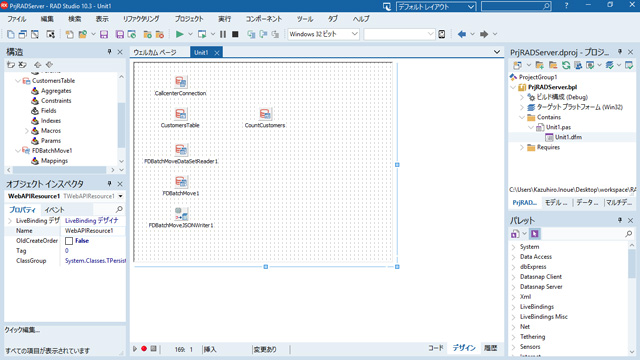Select the FDBatchMoveJSONWriter1 component icon
The image size is (640, 360).
pos(181,213)
